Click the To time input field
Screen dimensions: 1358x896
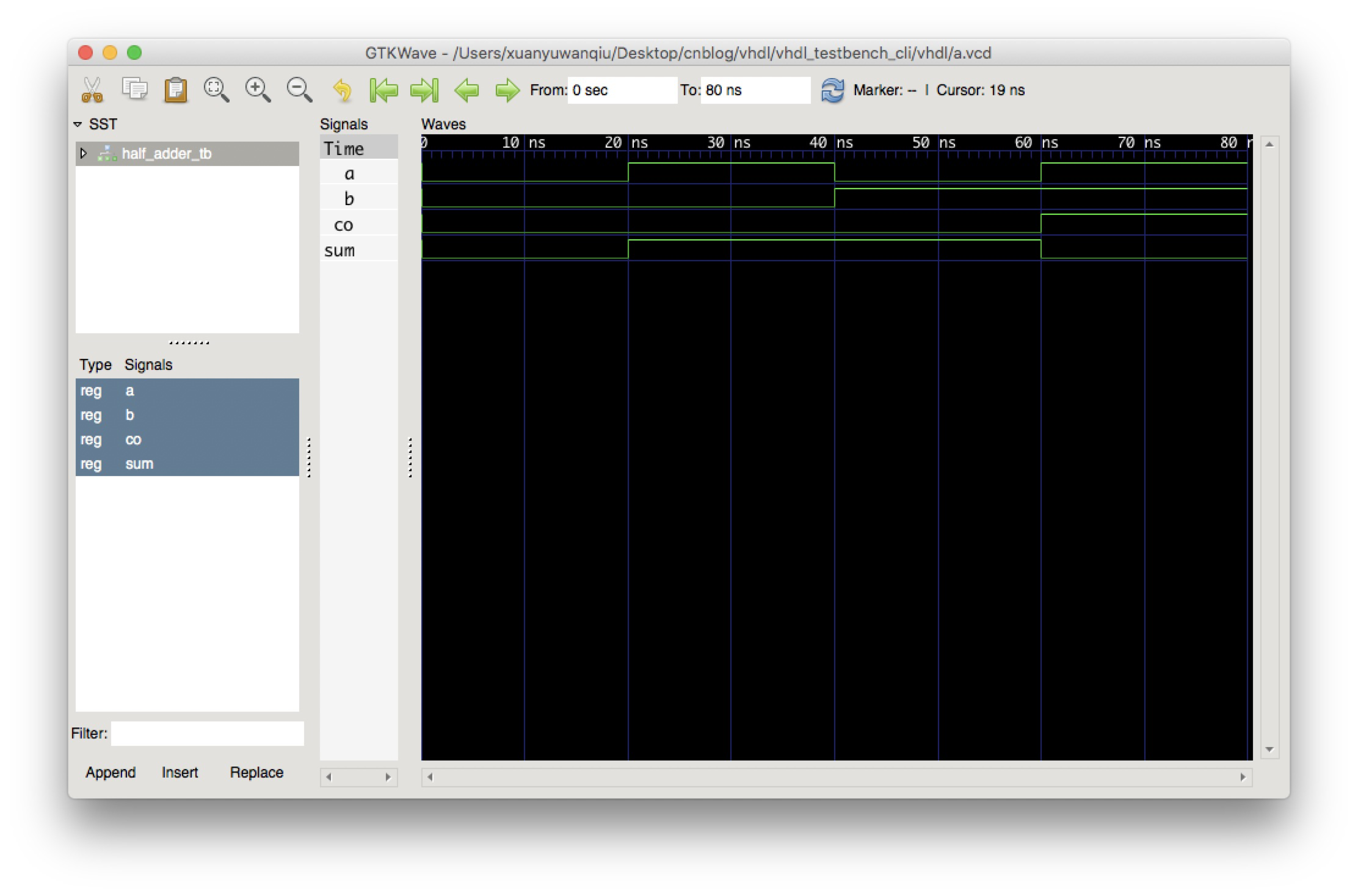point(755,90)
